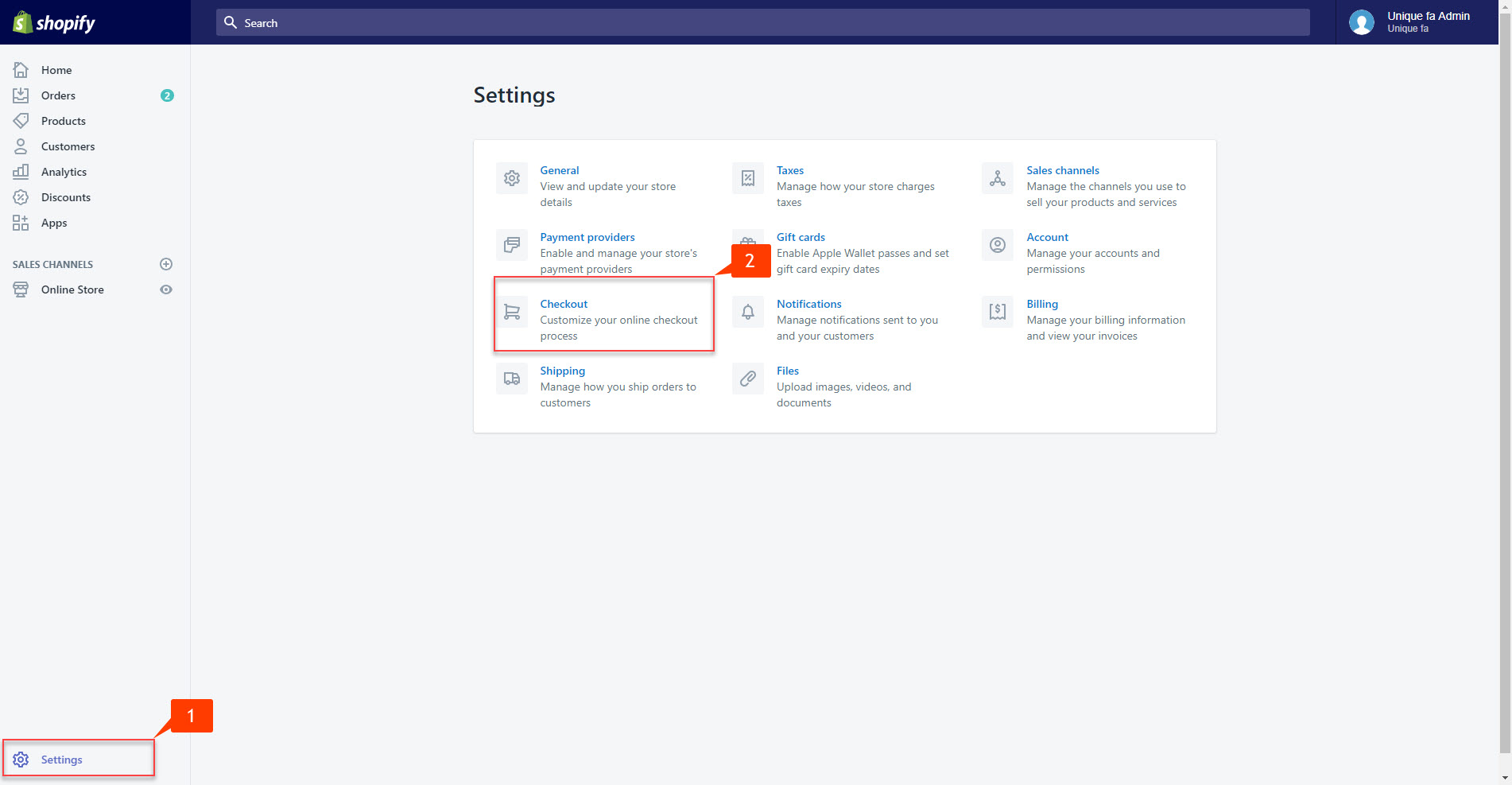The width and height of the screenshot is (1512, 785).
Task: Click the Billing invoice icon
Action: (998, 312)
